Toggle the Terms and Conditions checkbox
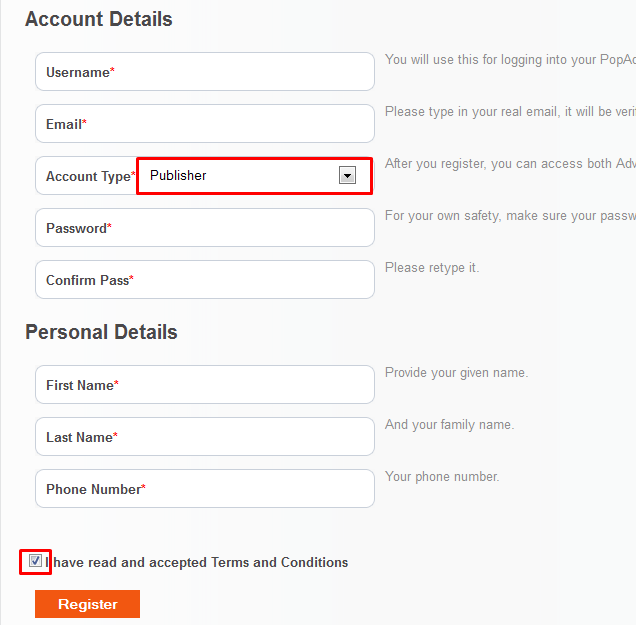The height and width of the screenshot is (625, 636). (x=35, y=561)
